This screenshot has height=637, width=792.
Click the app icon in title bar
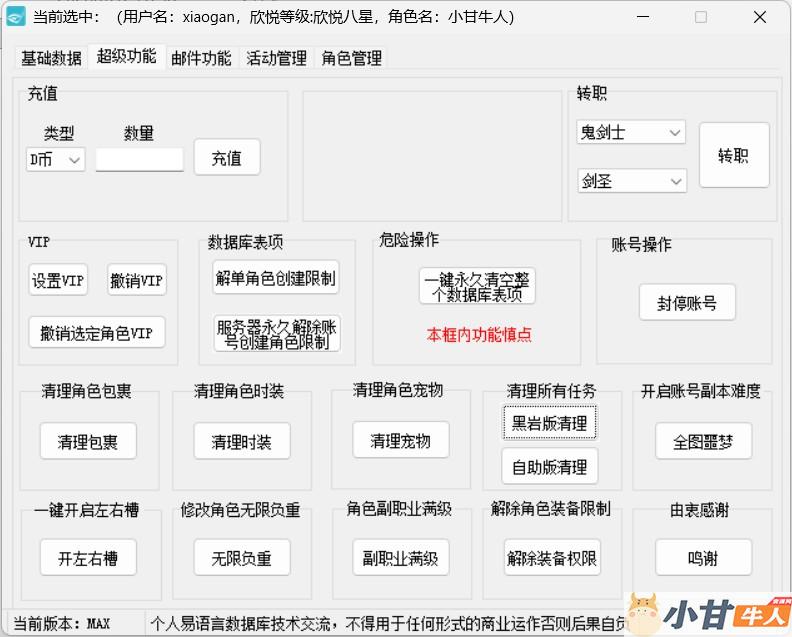[16, 17]
